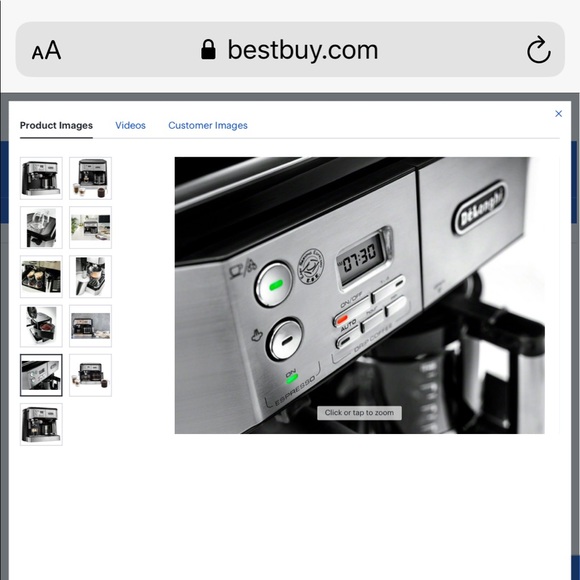Tap the main De'Longhi control panel image
This screenshot has height=580, width=580.
(360, 295)
